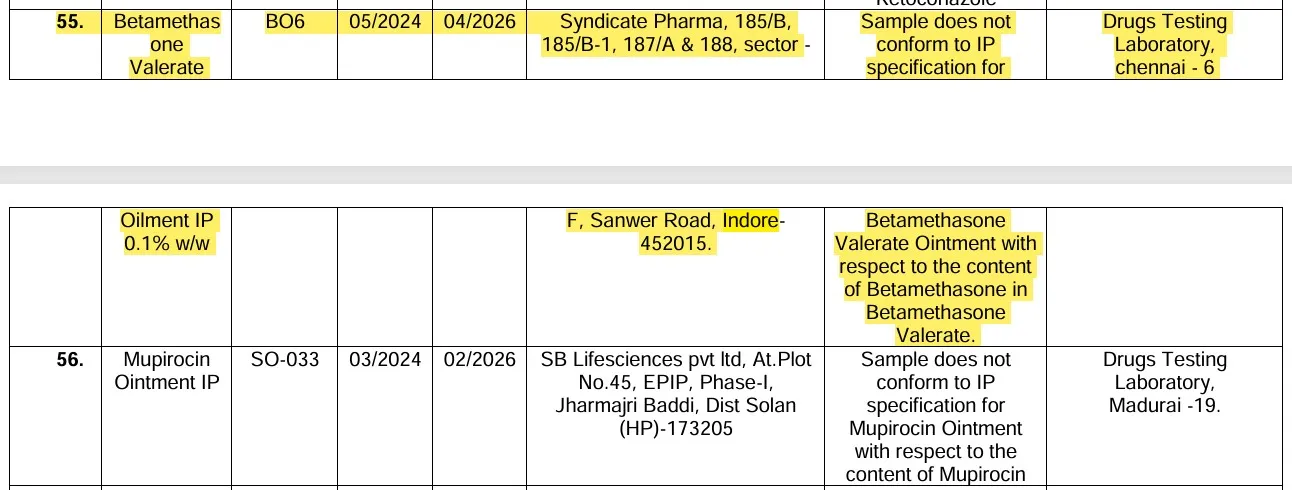Click the Sanwer Road, Indore-452015 address

pos(675,232)
